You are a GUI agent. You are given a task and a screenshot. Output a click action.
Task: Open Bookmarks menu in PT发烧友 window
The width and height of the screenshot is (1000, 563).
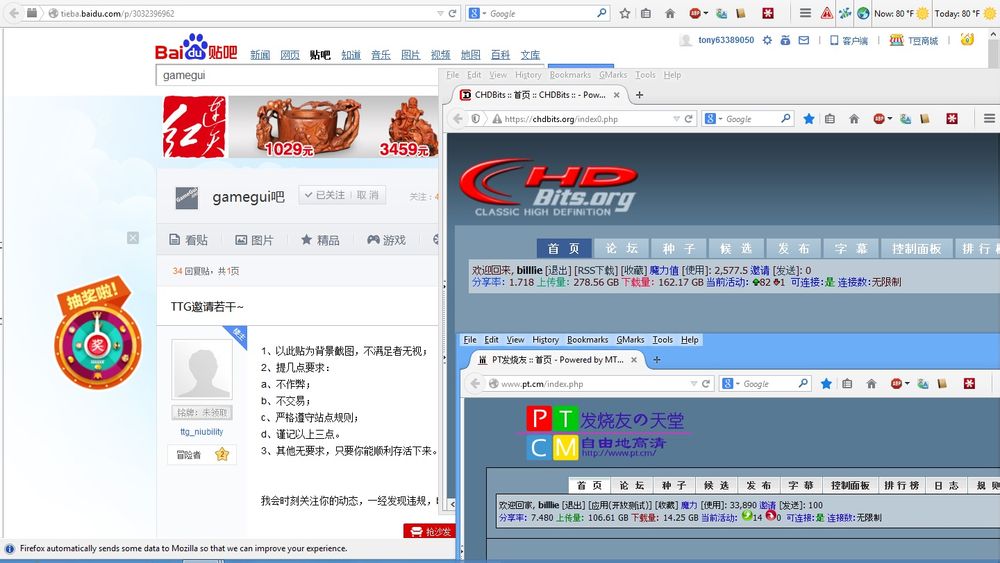click(x=587, y=340)
